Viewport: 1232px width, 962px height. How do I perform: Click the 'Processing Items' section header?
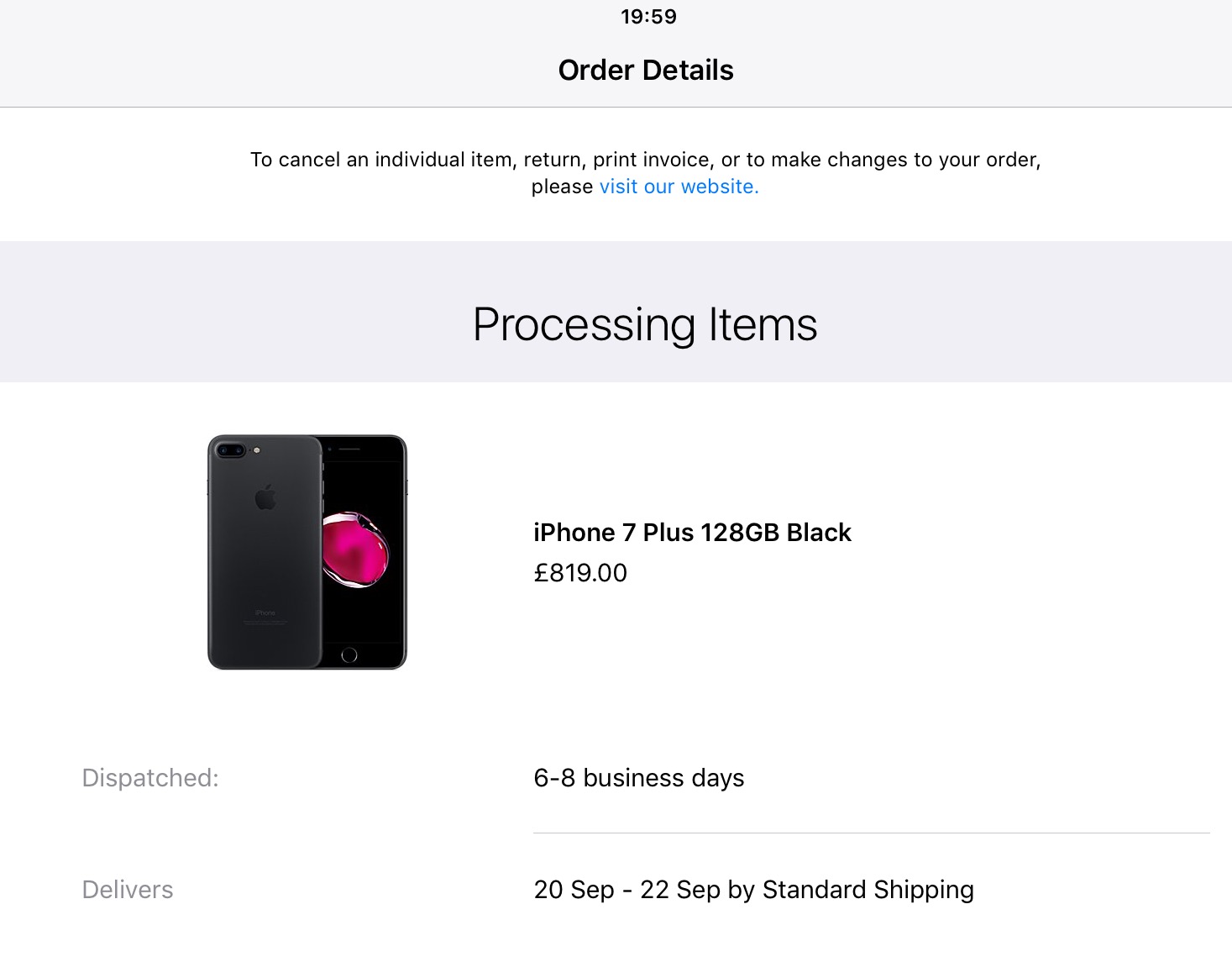click(645, 324)
